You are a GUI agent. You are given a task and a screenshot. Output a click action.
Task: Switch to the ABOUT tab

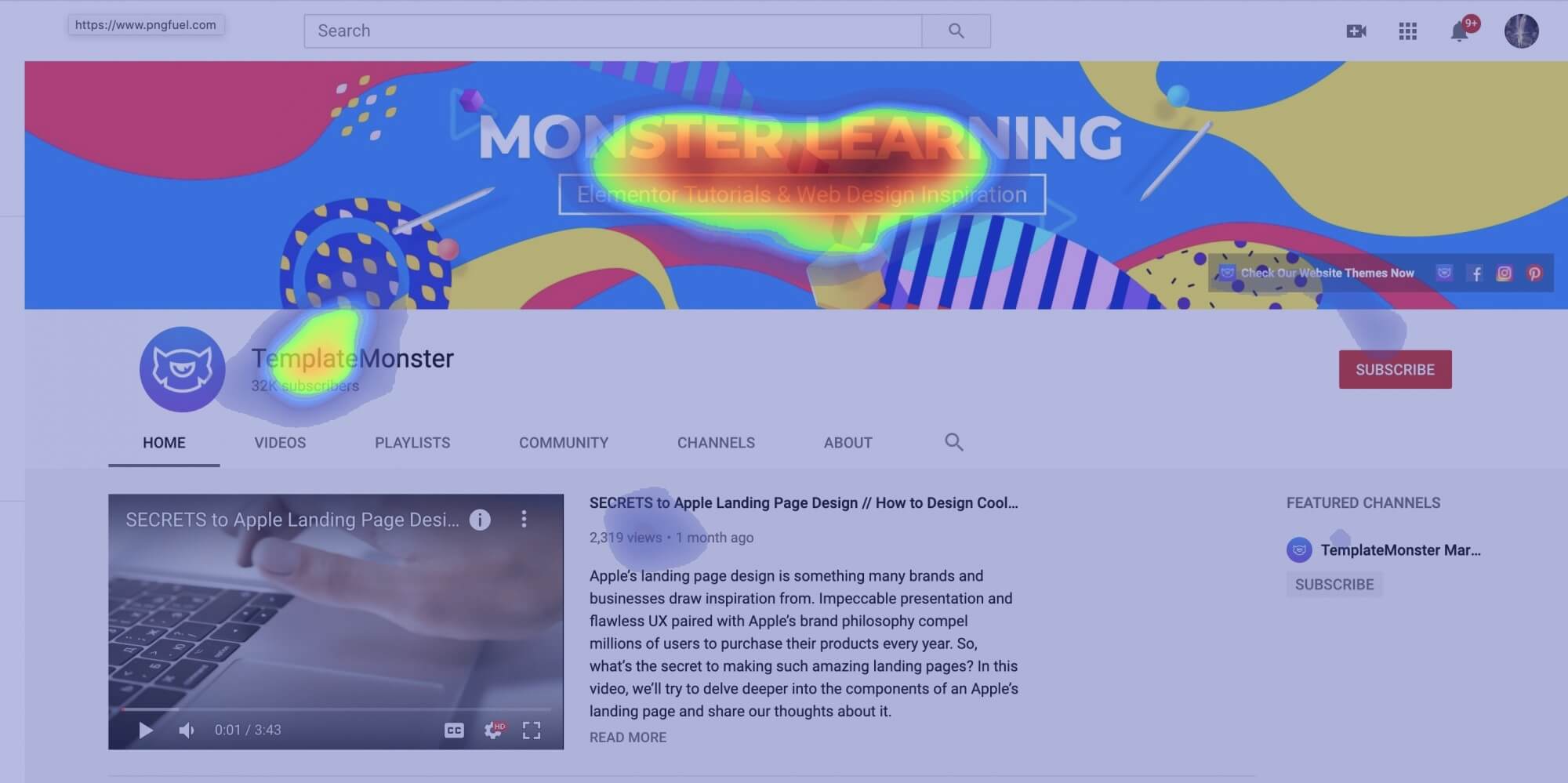(x=848, y=443)
